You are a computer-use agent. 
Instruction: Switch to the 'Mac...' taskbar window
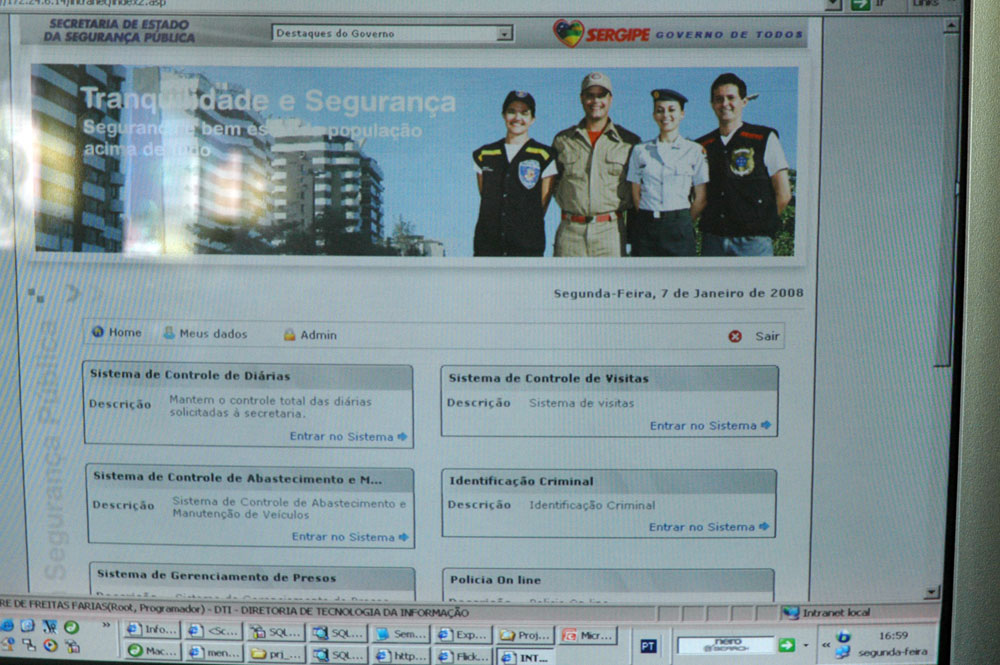coord(152,651)
